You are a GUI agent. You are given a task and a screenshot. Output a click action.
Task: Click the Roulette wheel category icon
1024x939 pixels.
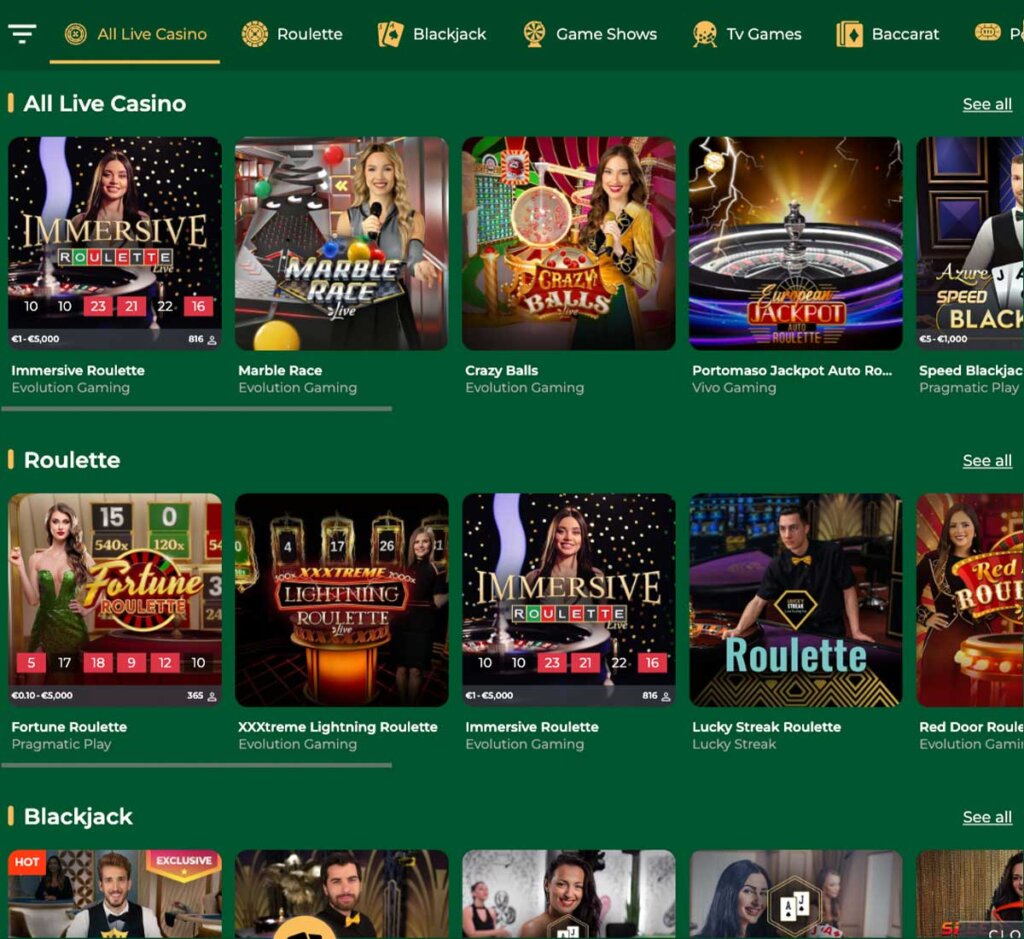pos(255,34)
